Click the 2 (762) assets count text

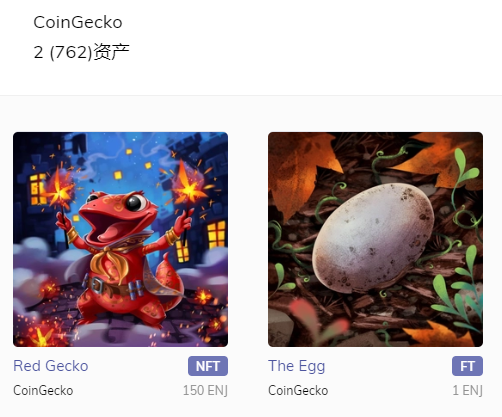coord(81,52)
